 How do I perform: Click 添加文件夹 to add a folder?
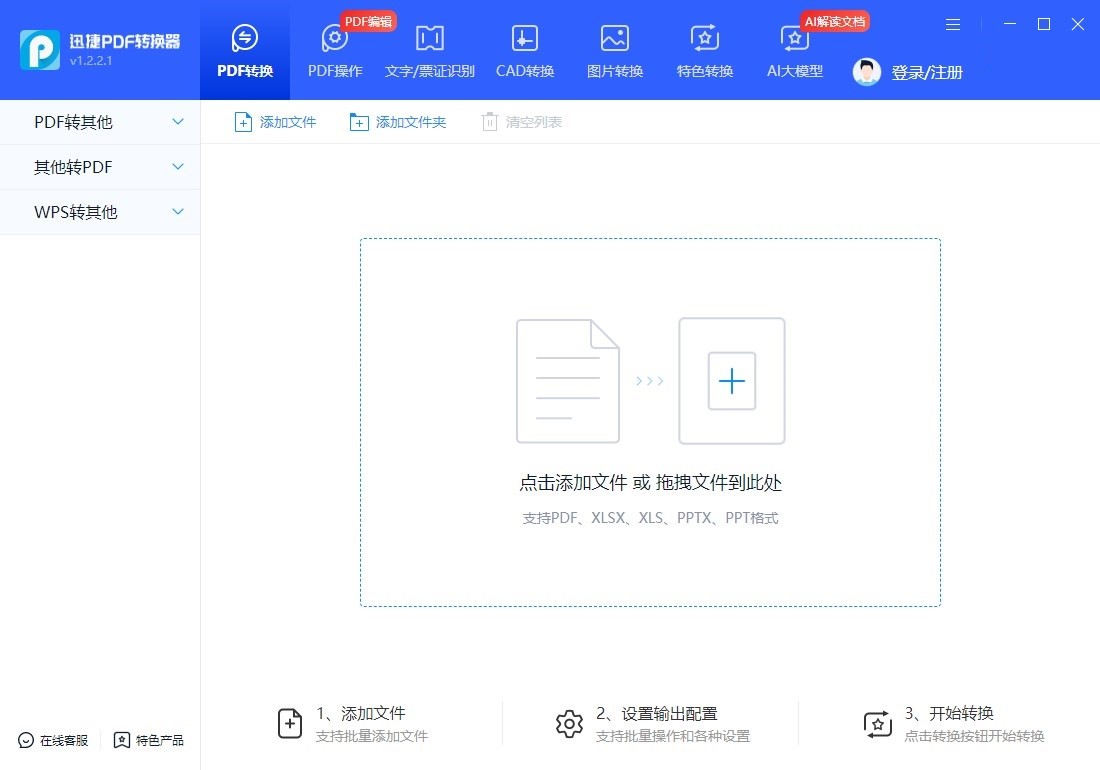[397, 121]
